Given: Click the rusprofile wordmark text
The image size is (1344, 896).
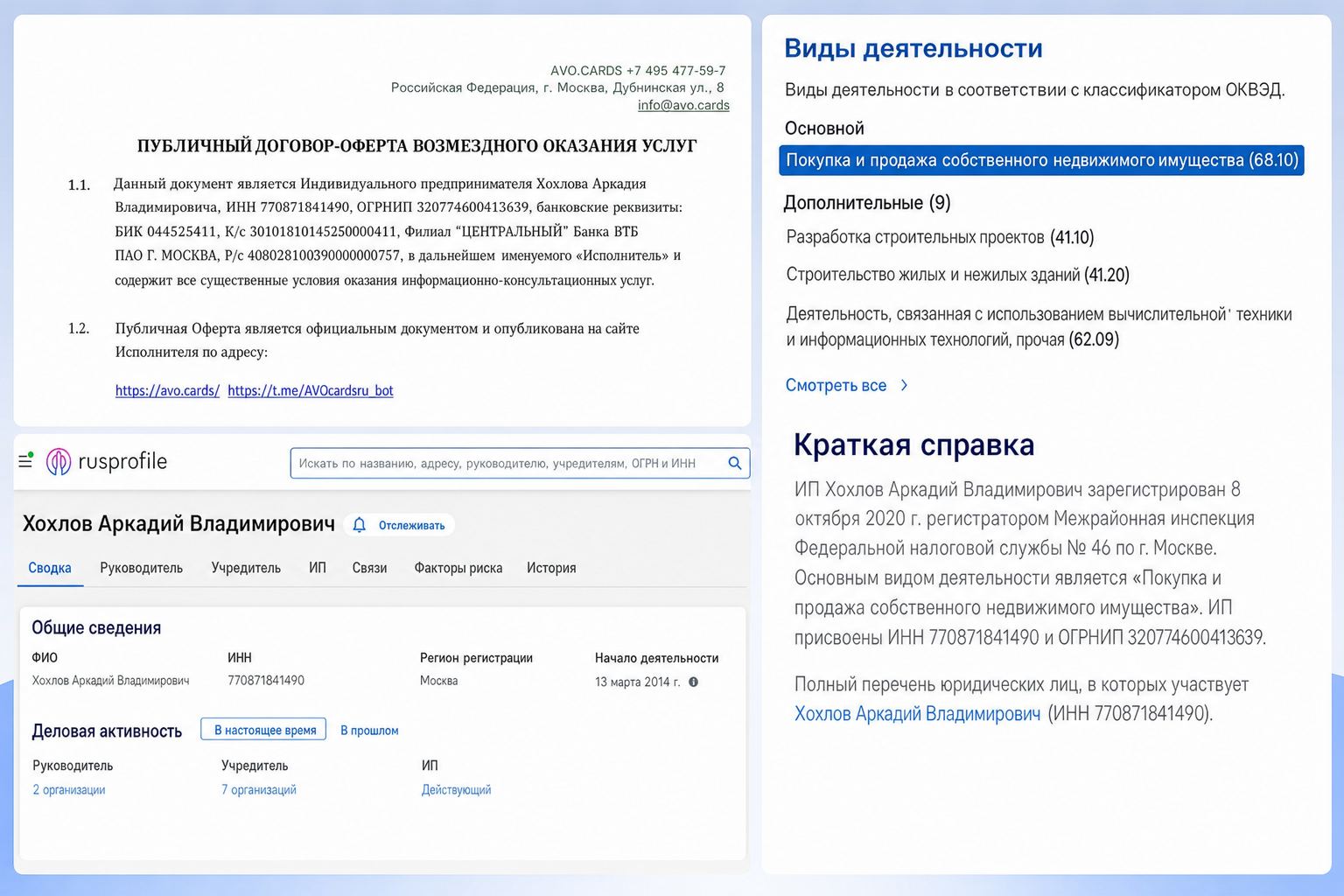Looking at the screenshot, I should tap(122, 461).
